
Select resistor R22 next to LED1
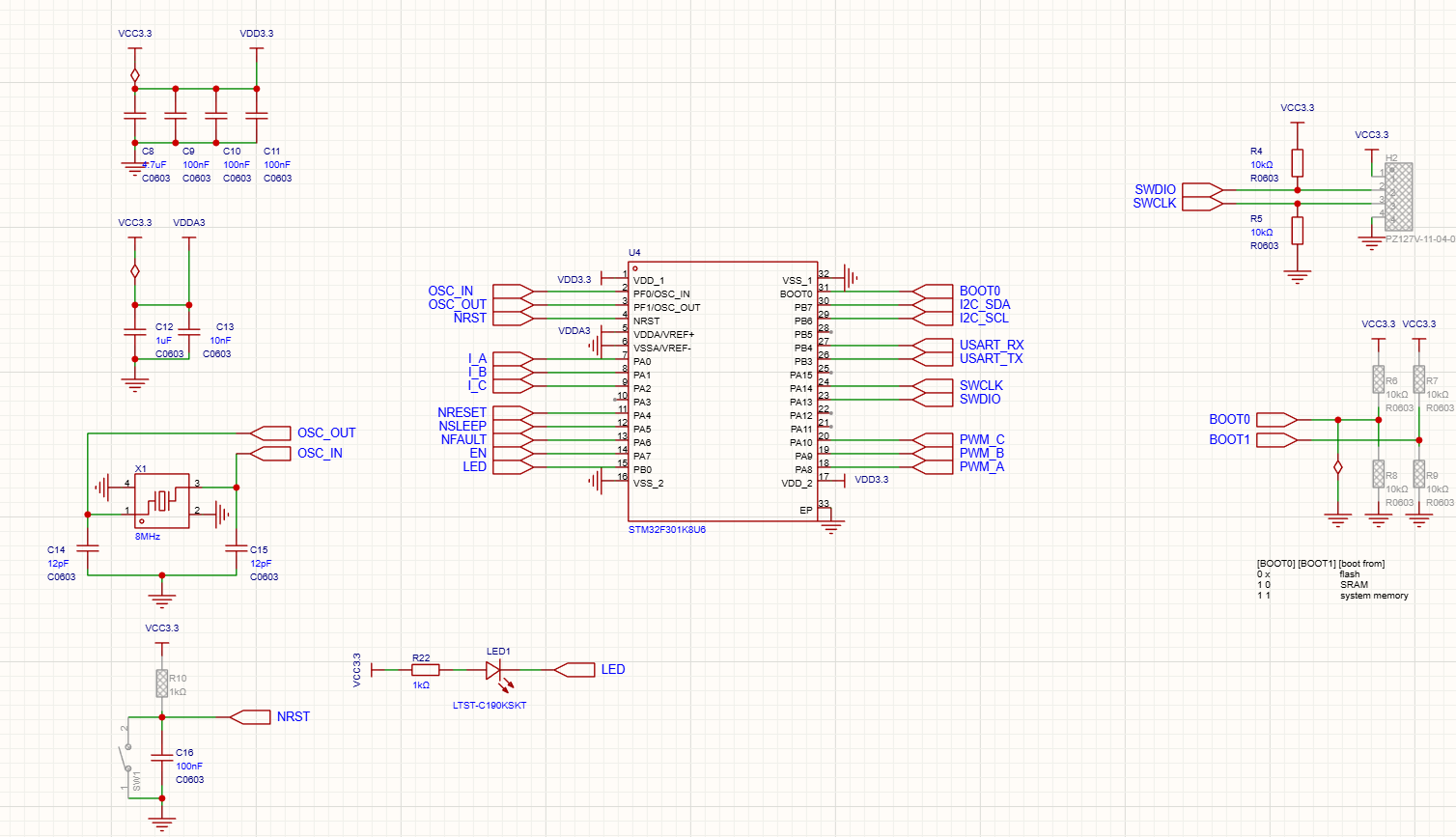click(x=425, y=669)
